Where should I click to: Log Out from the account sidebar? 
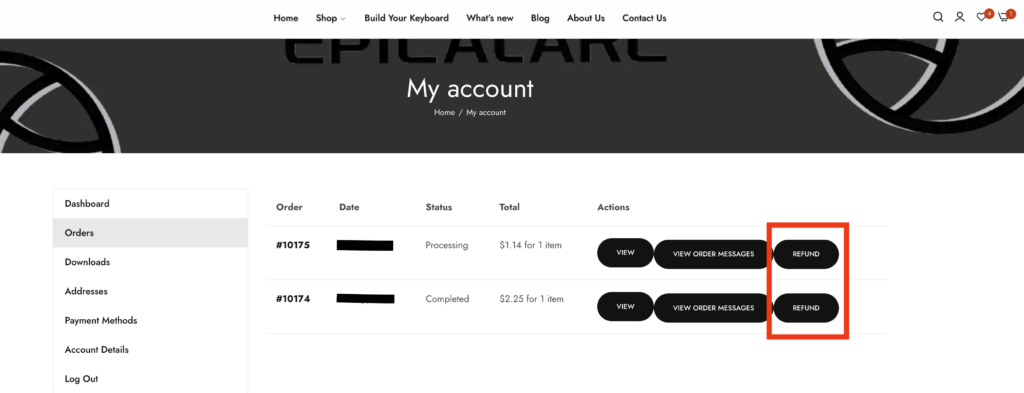tap(150, 379)
